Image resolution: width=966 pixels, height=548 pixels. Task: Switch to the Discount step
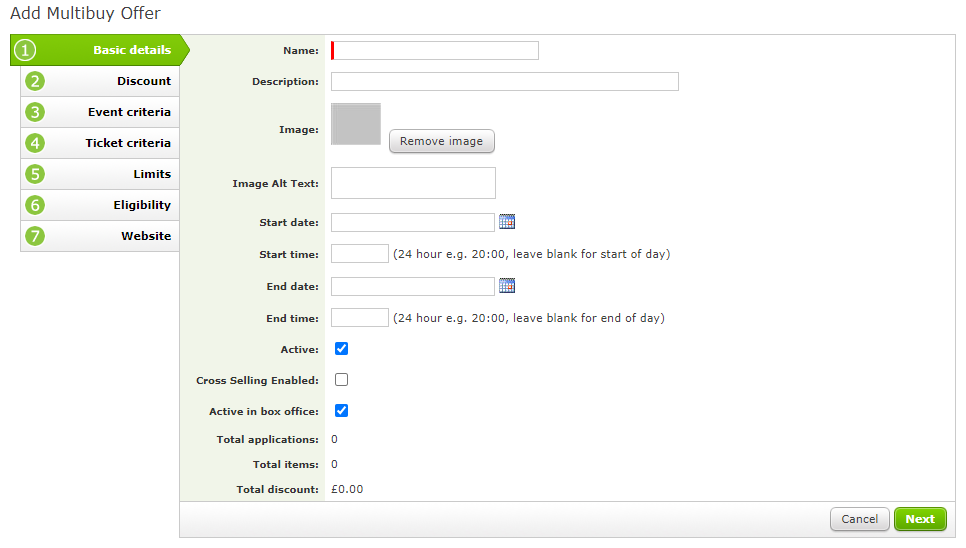100,81
